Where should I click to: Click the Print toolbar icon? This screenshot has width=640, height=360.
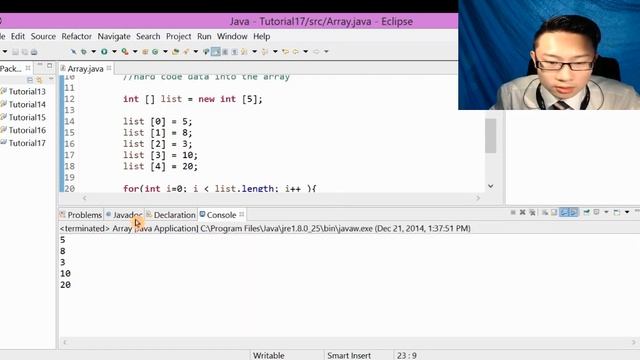[x=34, y=52]
